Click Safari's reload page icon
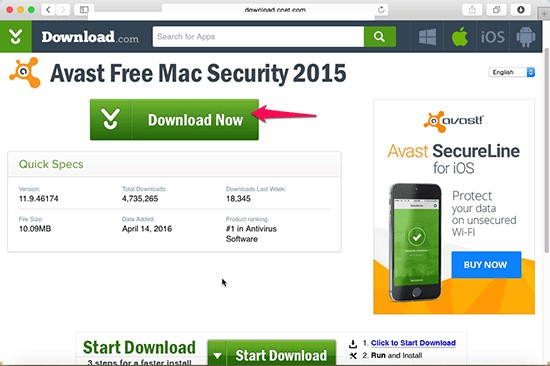 coord(381,10)
